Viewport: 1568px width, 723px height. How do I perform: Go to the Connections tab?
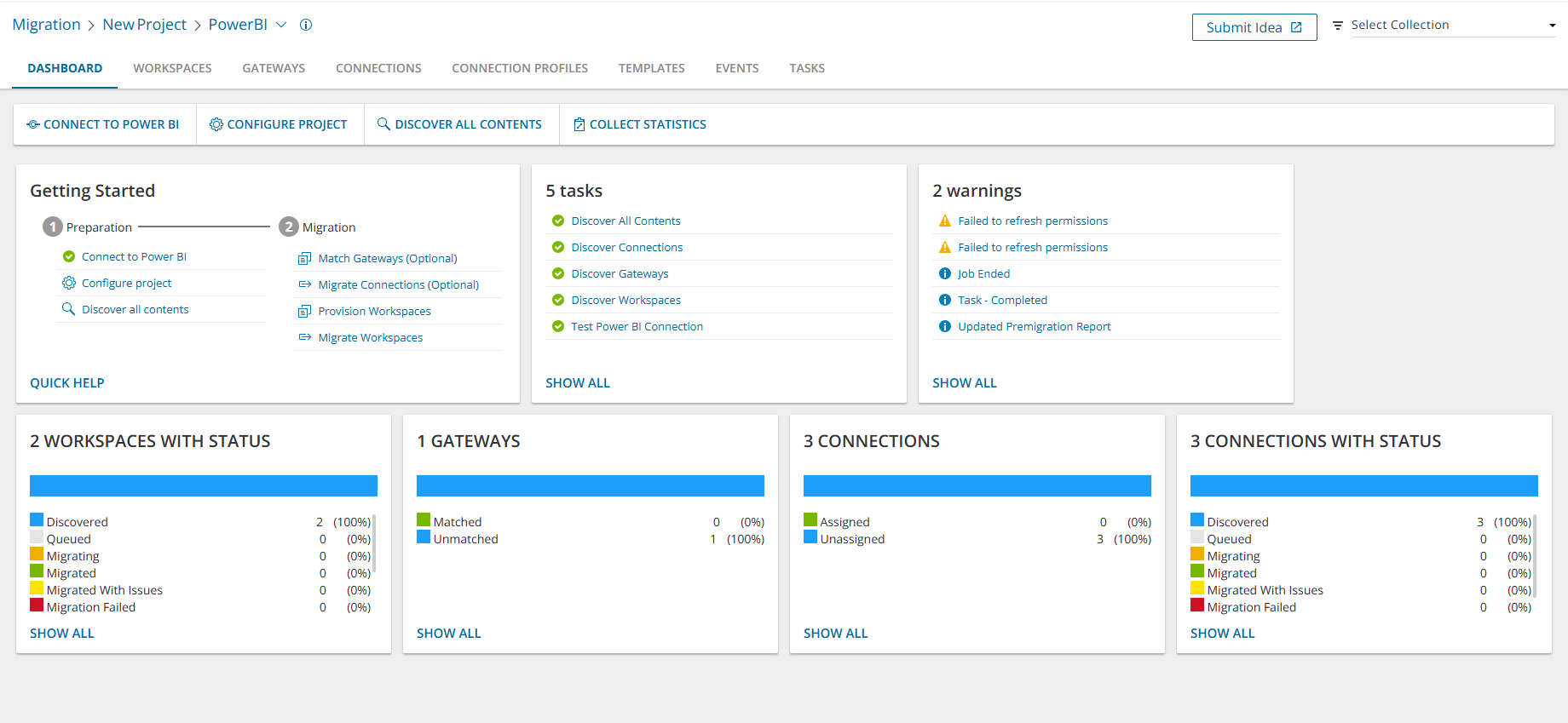[378, 68]
